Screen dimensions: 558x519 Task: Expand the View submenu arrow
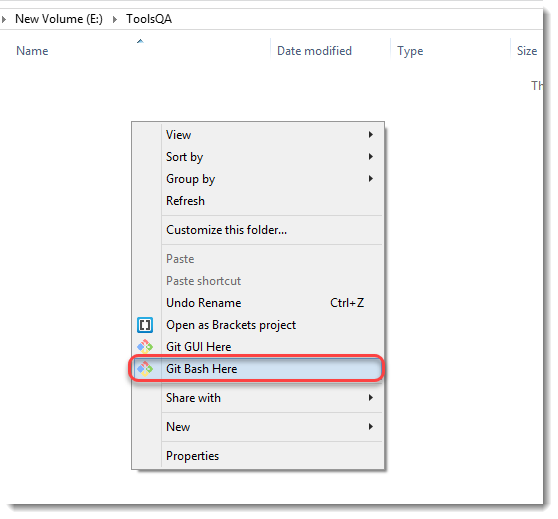[370, 135]
